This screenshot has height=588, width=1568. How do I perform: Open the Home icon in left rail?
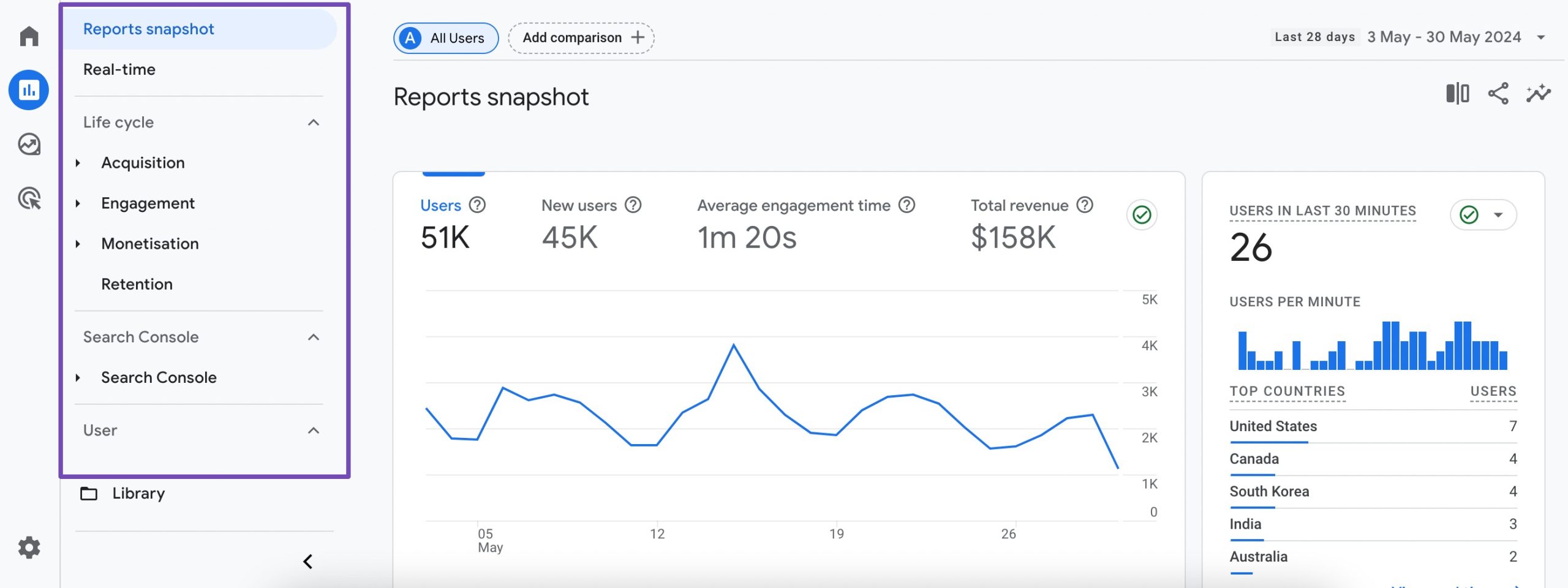(x=29, y=36)
